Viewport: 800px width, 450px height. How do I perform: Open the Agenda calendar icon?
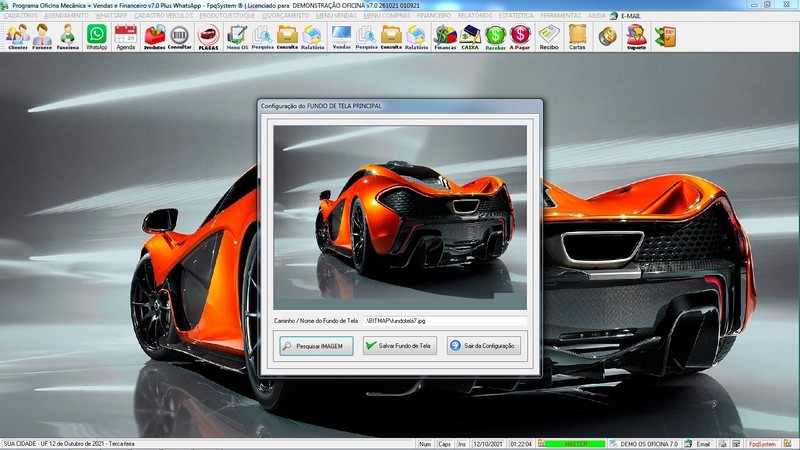click(x=125, y=37)
